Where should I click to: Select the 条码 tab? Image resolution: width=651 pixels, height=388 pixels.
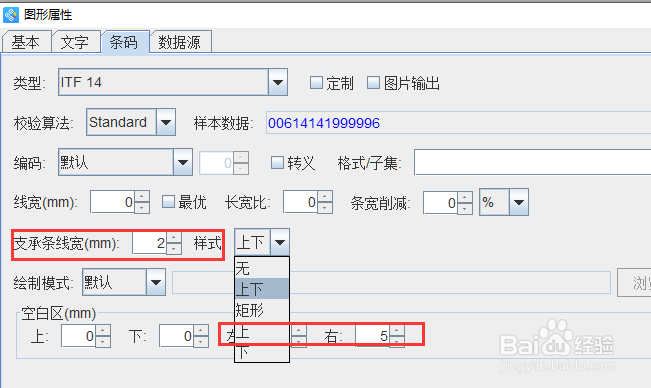[x=125, y=42]
